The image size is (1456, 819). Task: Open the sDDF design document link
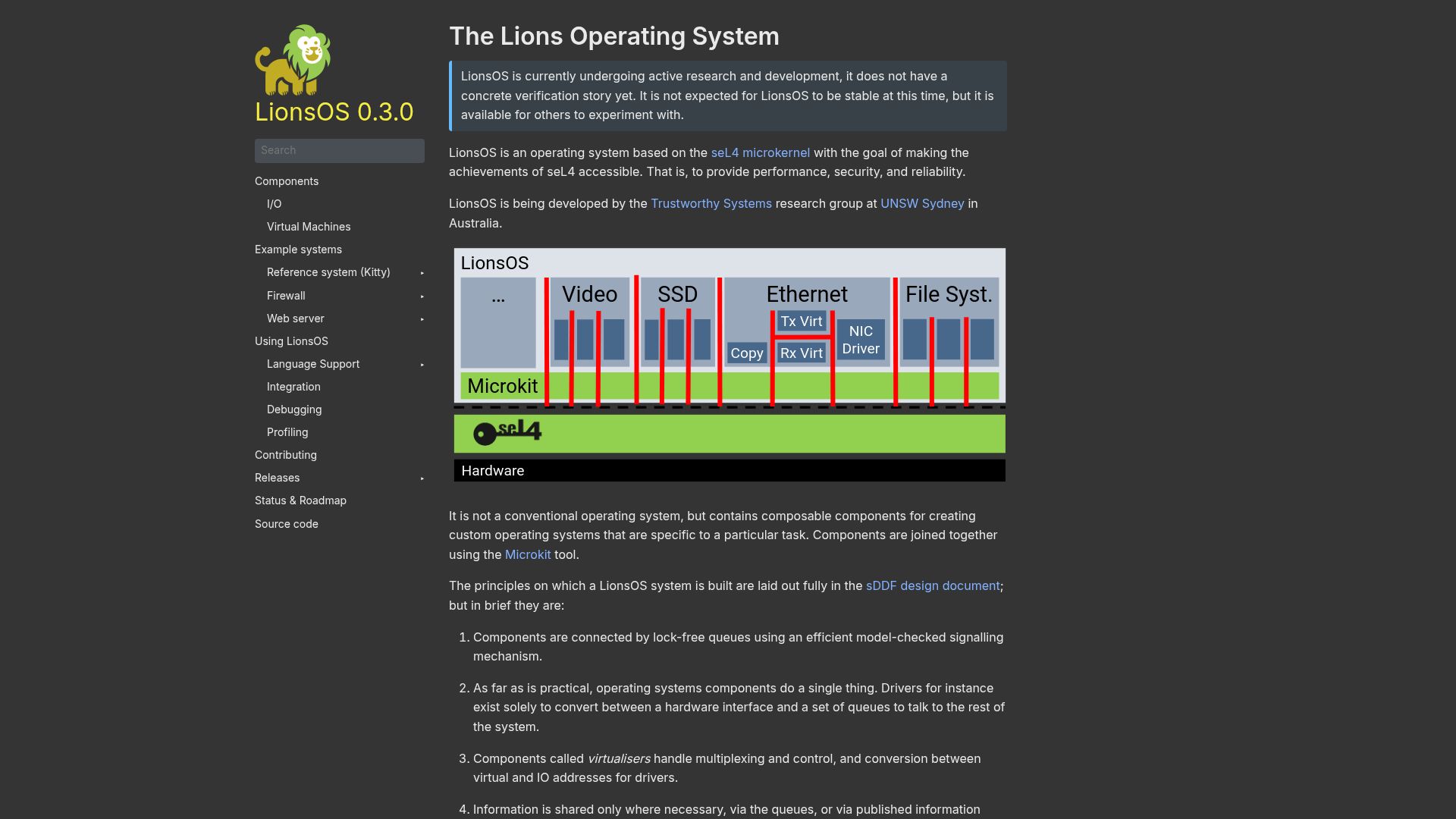(933, 585)
